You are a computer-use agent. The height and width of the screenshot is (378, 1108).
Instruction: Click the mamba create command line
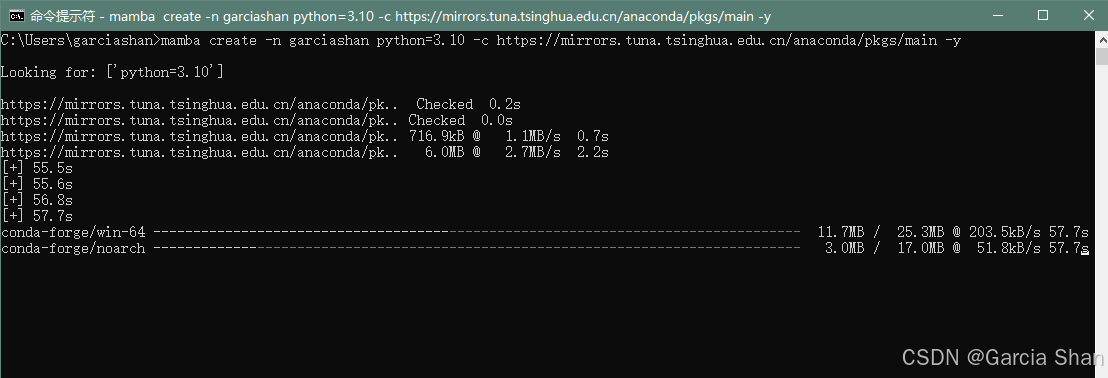[481, 40]
